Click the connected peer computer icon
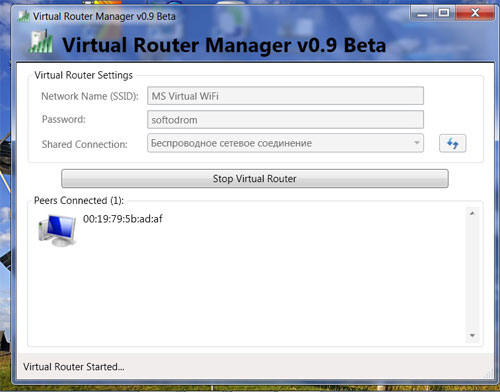Viewport: 500px width, 392px height. tap(57, 230)
